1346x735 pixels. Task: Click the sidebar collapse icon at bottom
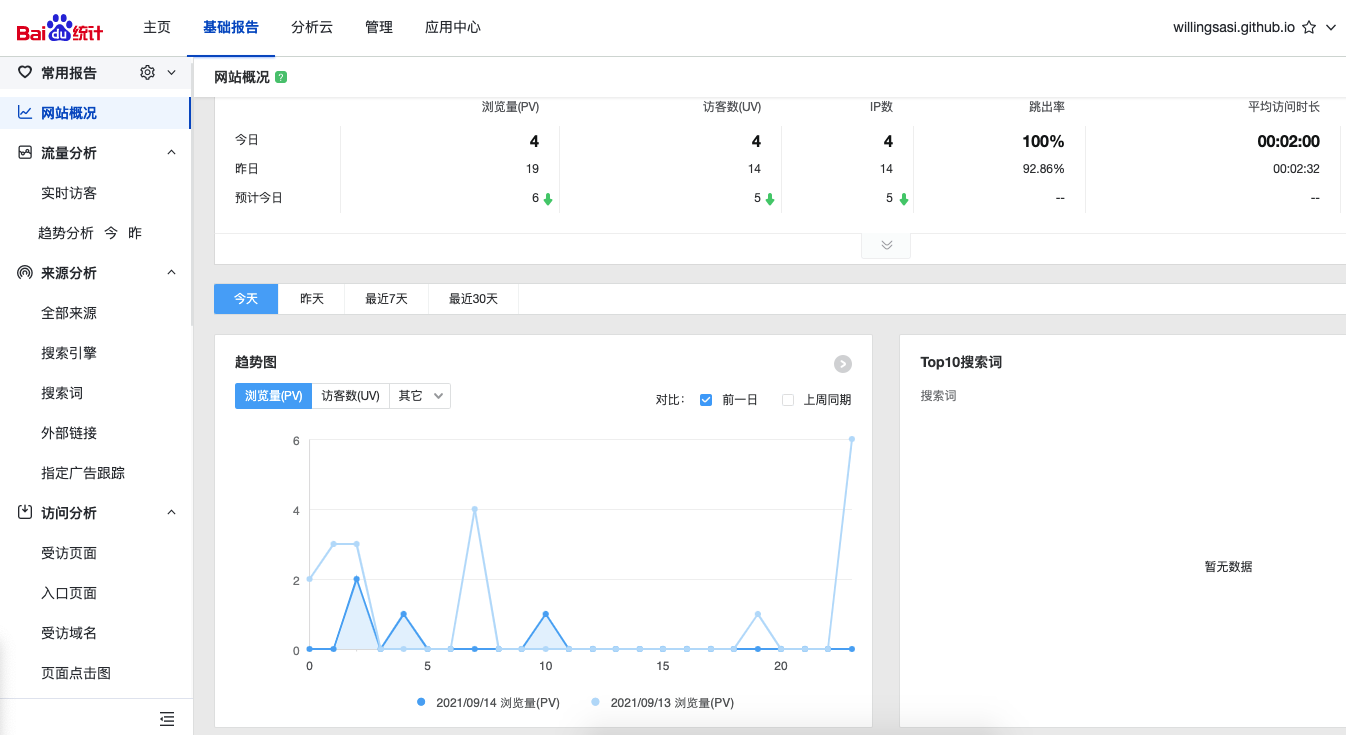[167, 718]
